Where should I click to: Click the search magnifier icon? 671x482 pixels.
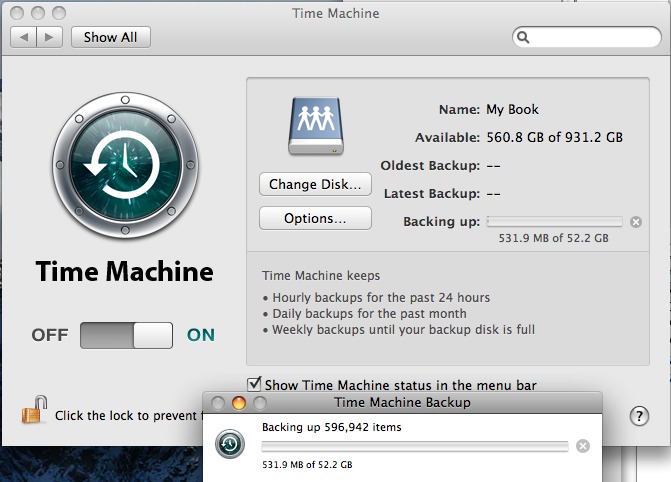(x=523, y=37)
